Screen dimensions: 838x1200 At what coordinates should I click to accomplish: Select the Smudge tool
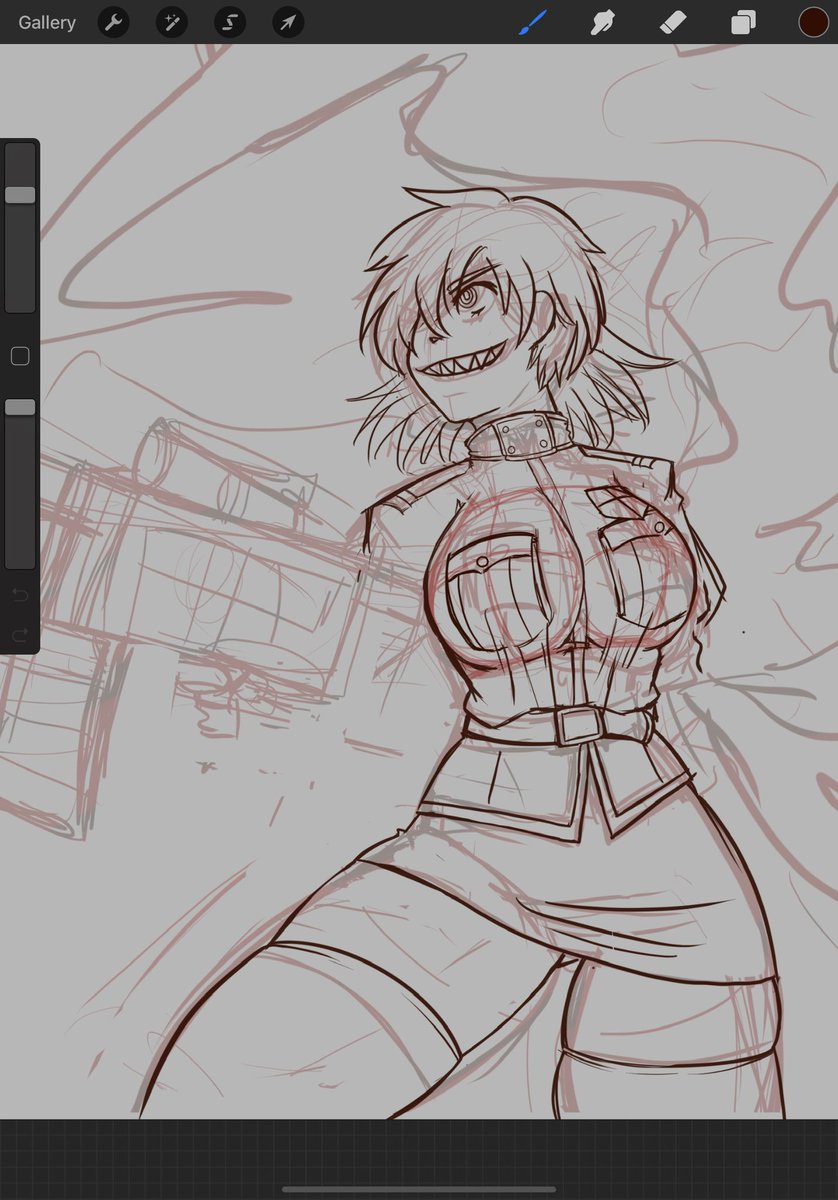point(602,22)
